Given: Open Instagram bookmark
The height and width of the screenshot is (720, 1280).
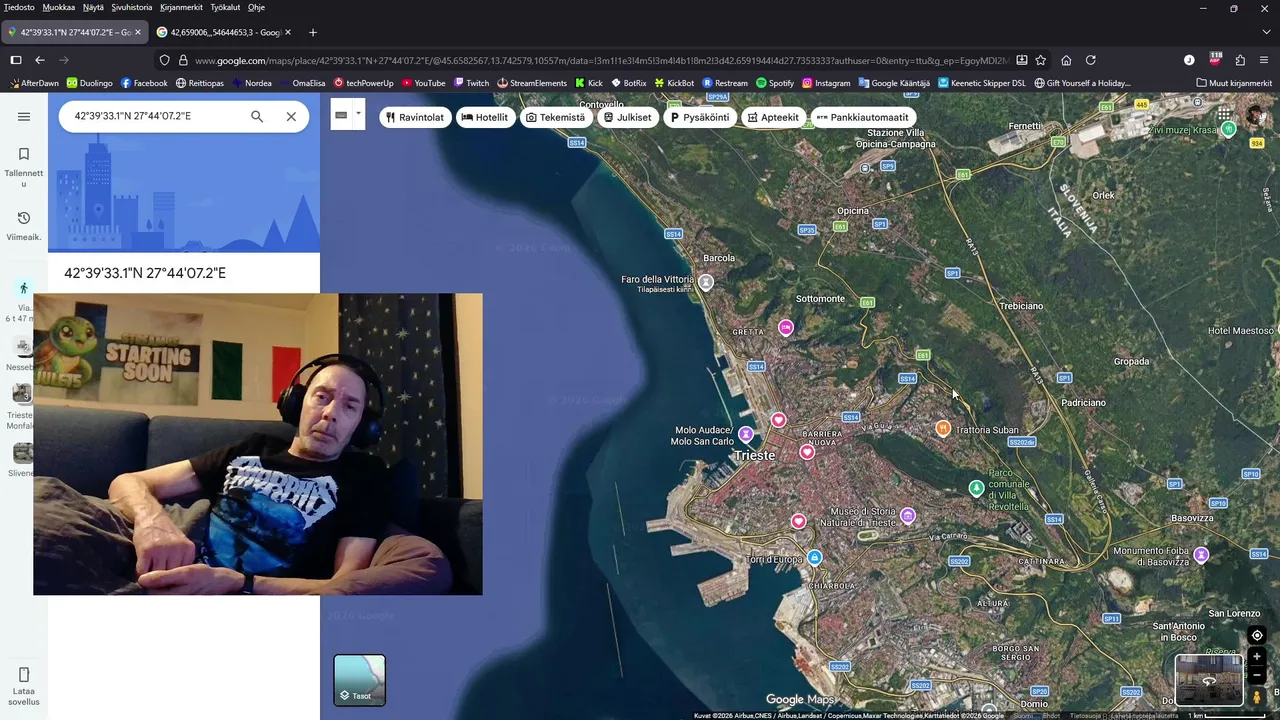Looking at the screenshot, I should tap(826, 83).
